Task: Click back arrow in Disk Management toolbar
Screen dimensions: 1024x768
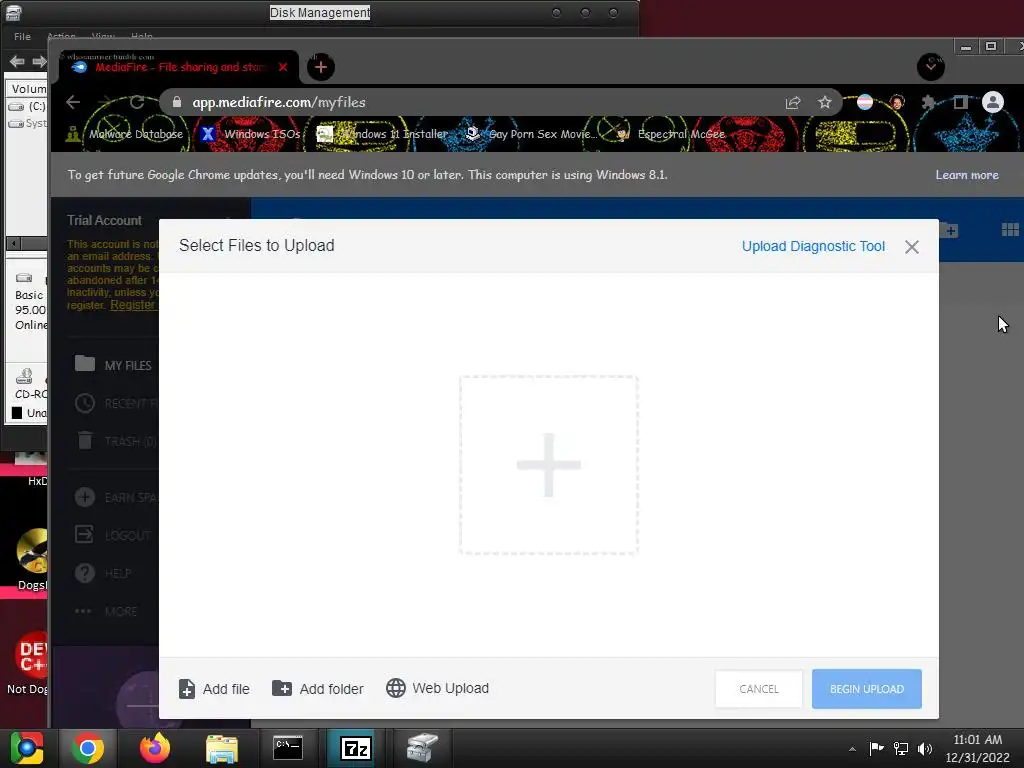Action: click(17, 61)
